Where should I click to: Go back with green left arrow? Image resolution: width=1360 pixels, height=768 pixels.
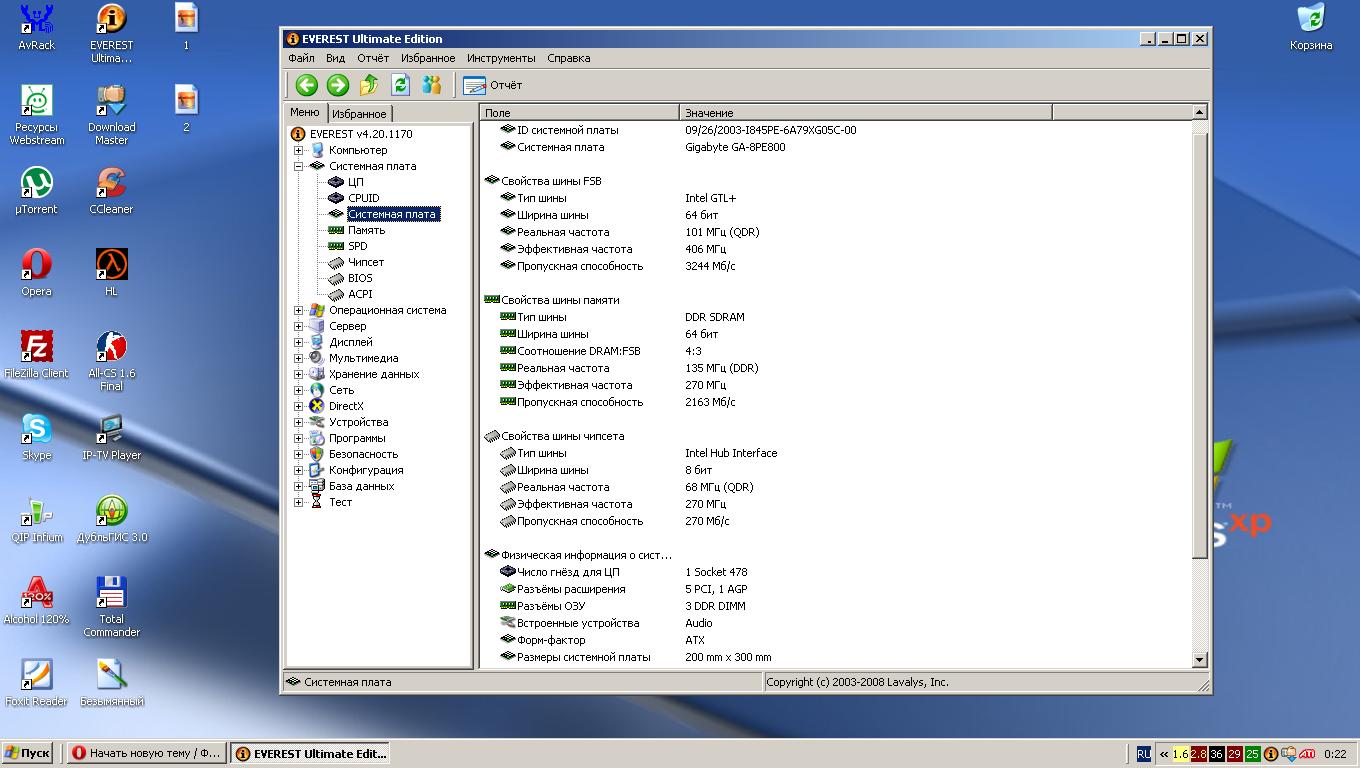[x=306, y=85]
